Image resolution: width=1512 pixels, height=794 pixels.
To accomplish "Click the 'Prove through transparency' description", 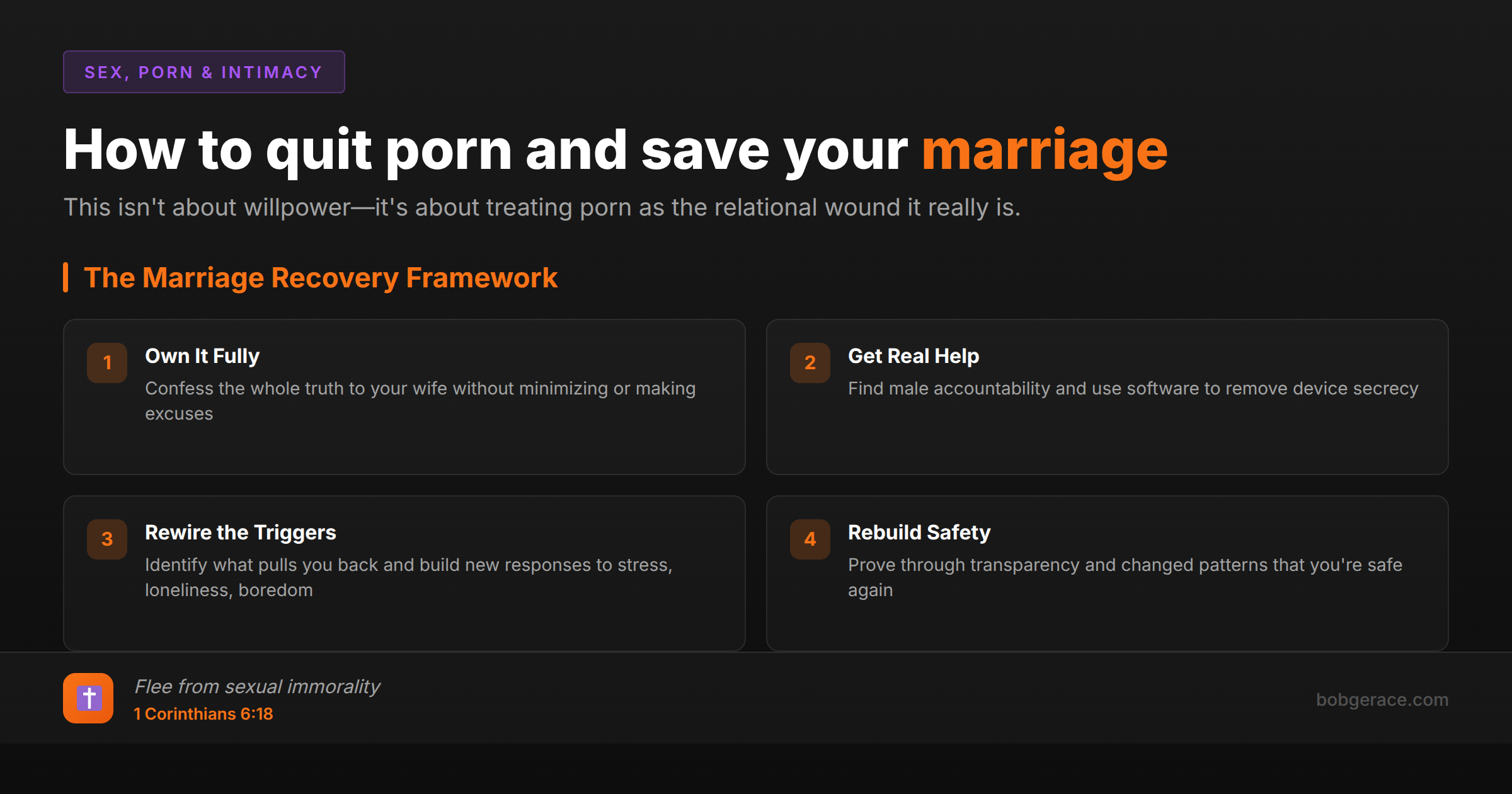I will coord(1125,577).
